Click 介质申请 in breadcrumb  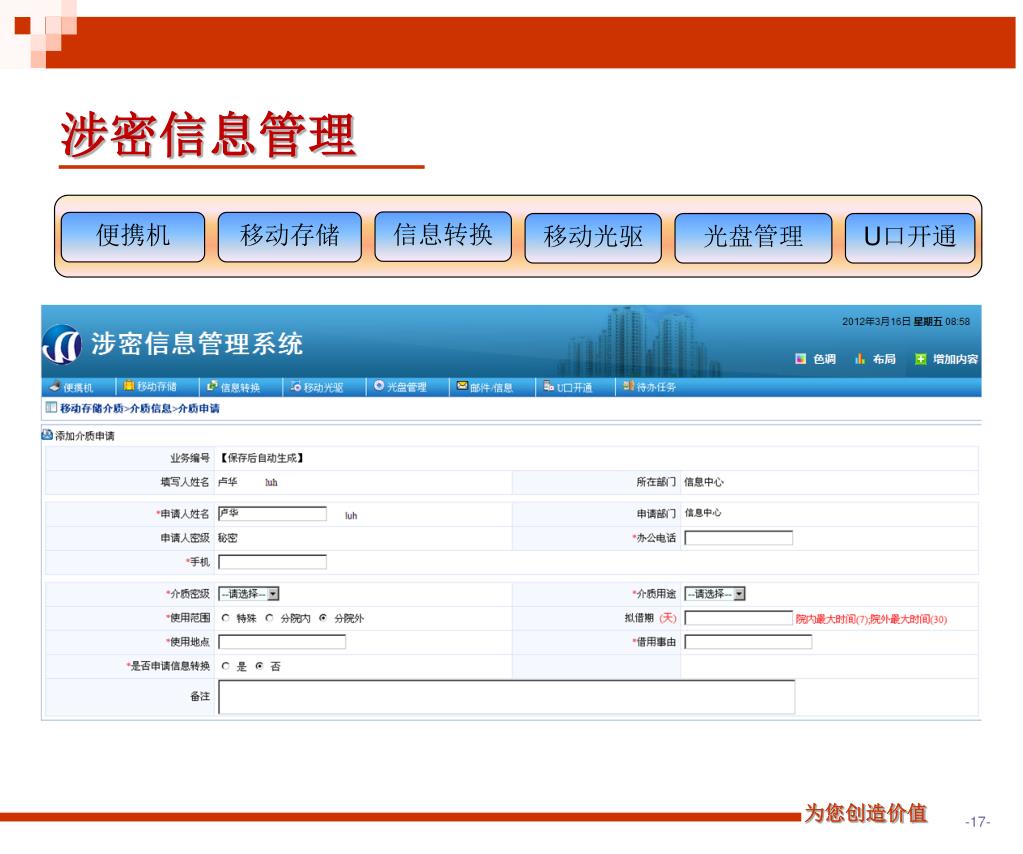199,408
